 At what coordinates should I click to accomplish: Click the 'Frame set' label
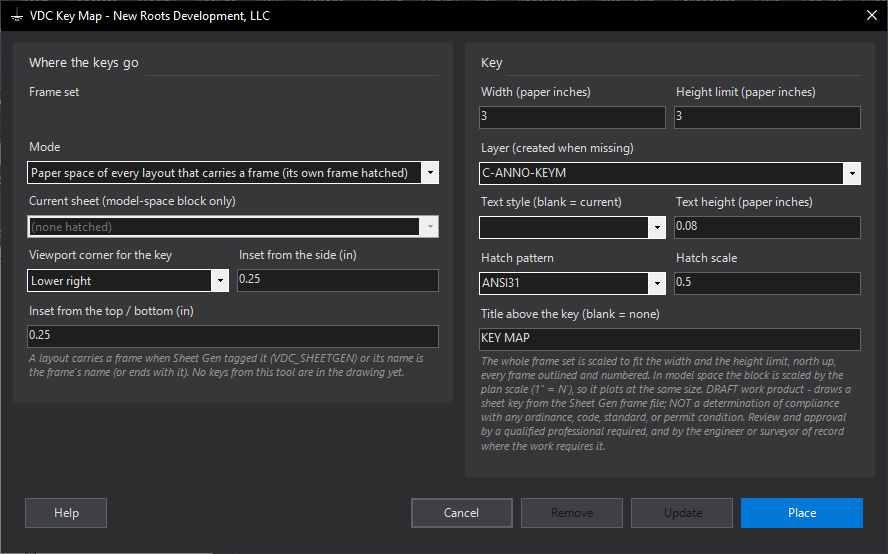coord(54,92)
